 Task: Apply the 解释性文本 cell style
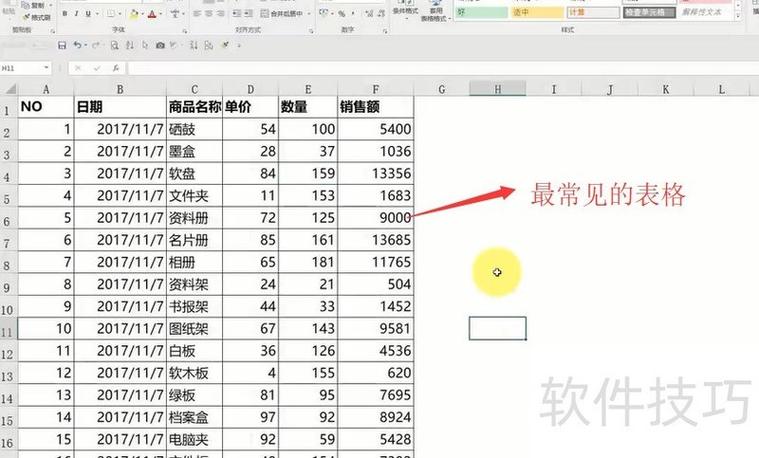[705, 12]
